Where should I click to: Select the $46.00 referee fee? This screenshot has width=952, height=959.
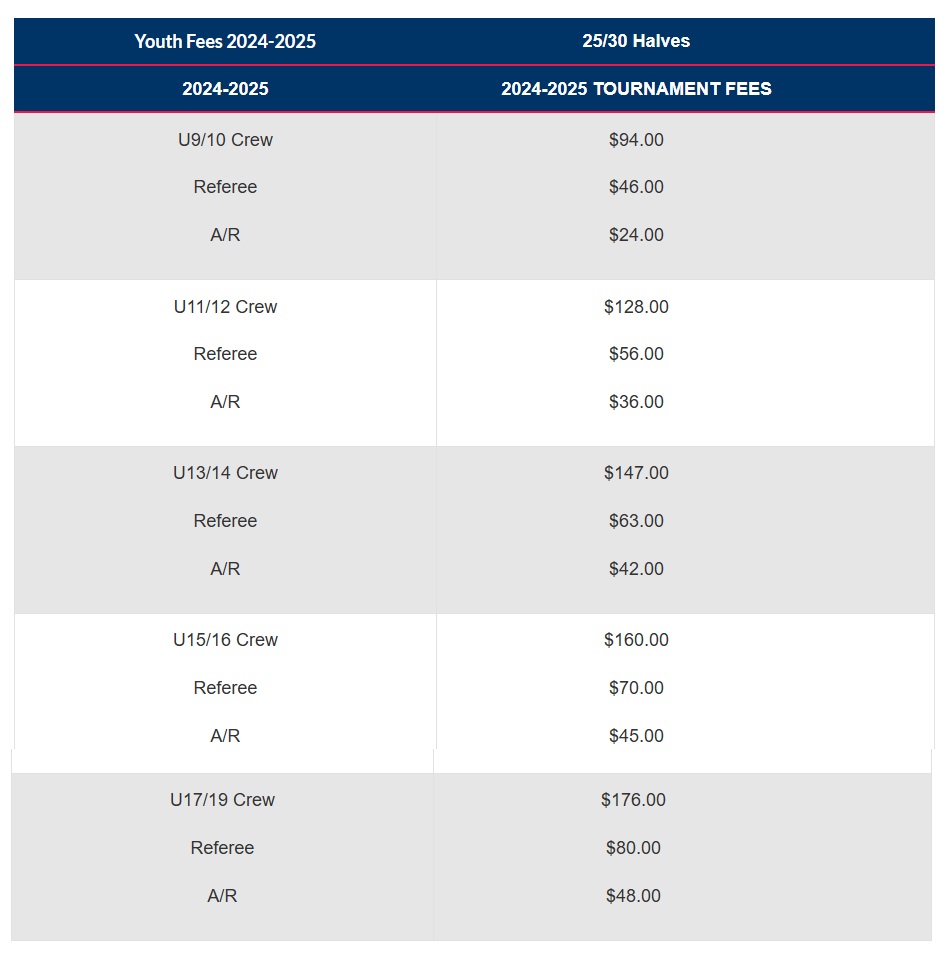pos(636,187)
